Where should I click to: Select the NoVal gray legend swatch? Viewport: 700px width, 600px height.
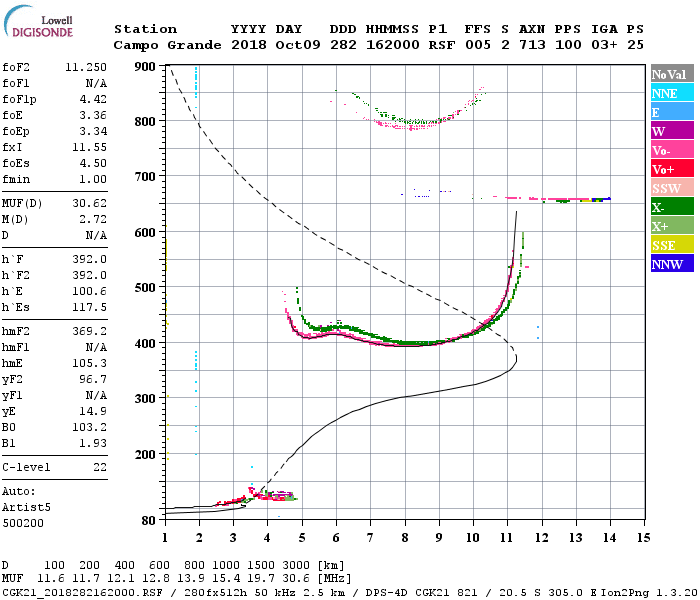pyautogui.click(x=672, y=74)
